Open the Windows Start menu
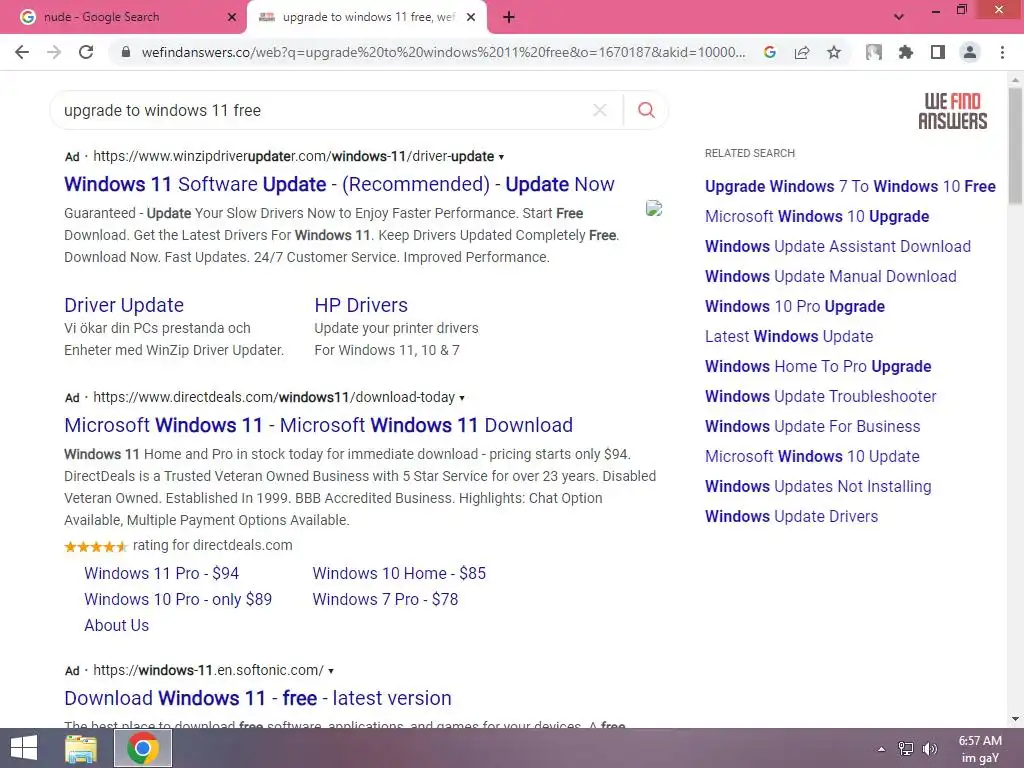1024x768 pixels. pyautogui.click(x=24, y=748)
